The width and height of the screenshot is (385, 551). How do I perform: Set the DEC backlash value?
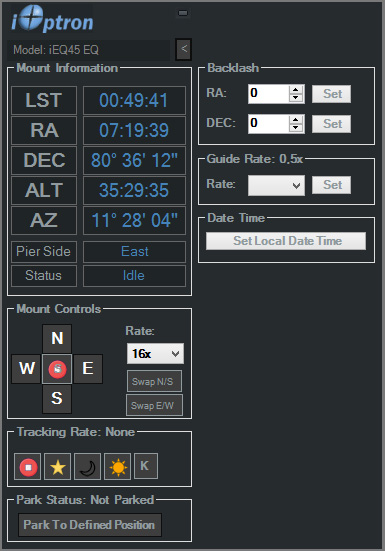pos(331,124)
